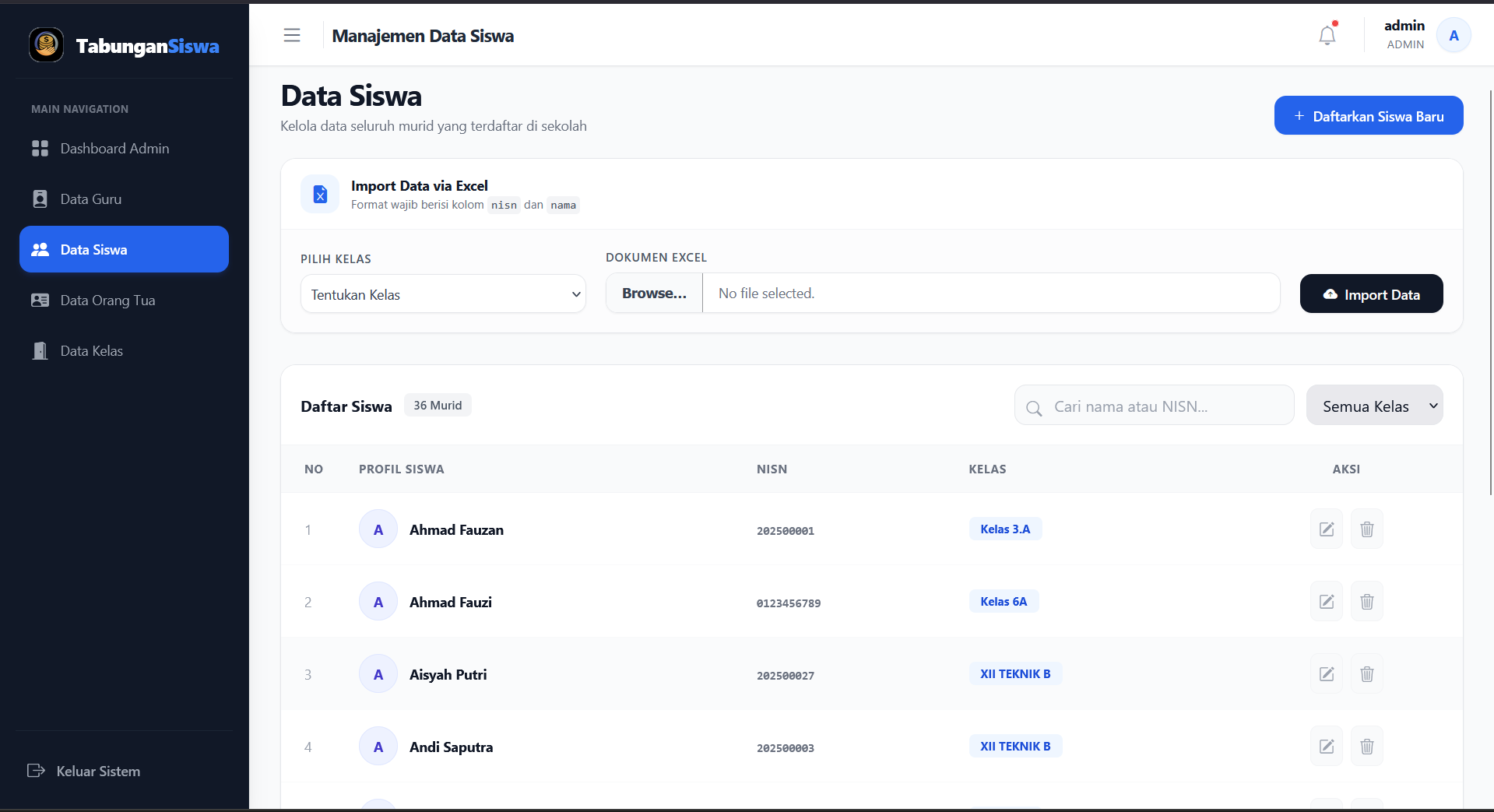
Task: Click the admin avatar circle
Action: coord(1454,36)
